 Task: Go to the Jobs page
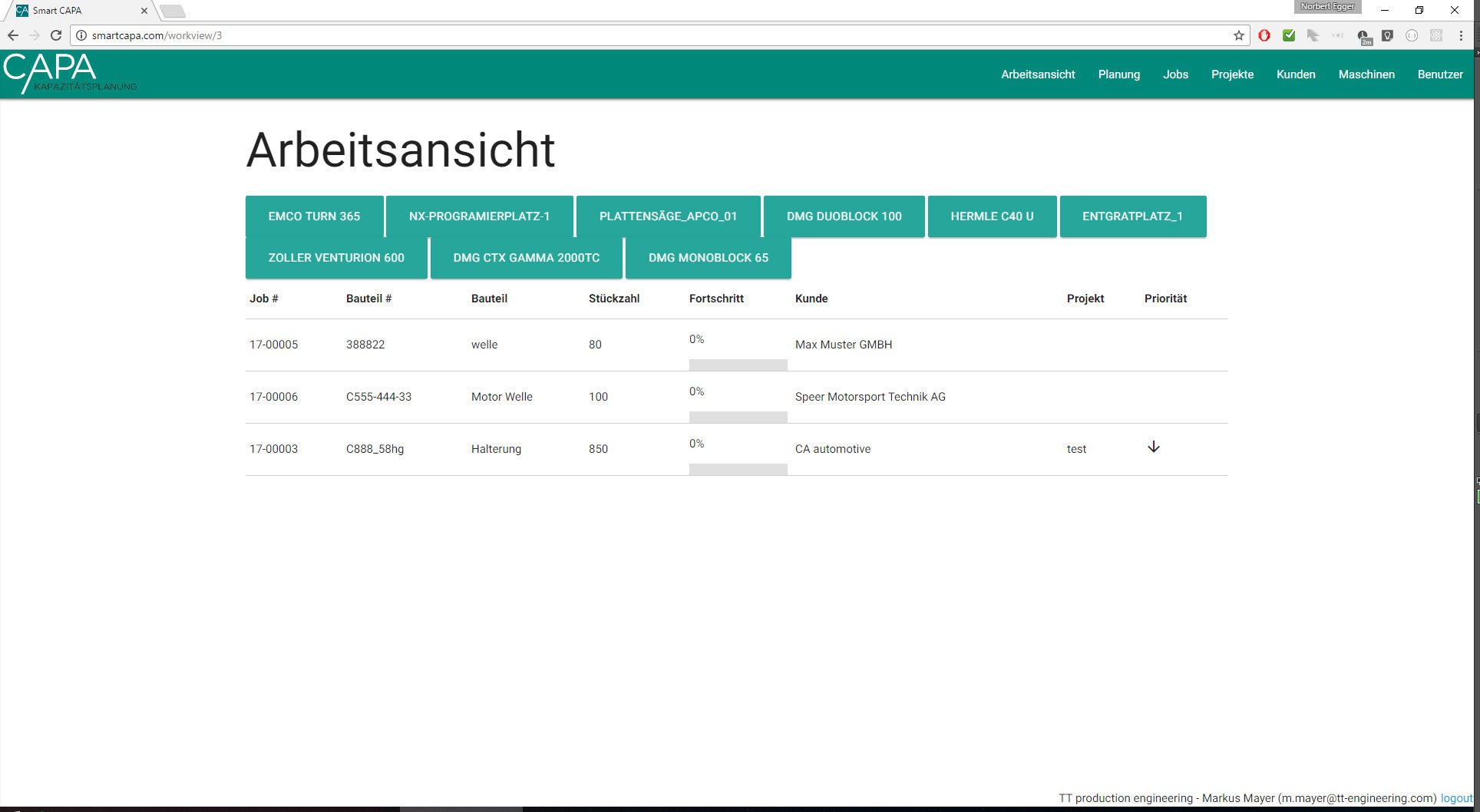(1175, 74)
